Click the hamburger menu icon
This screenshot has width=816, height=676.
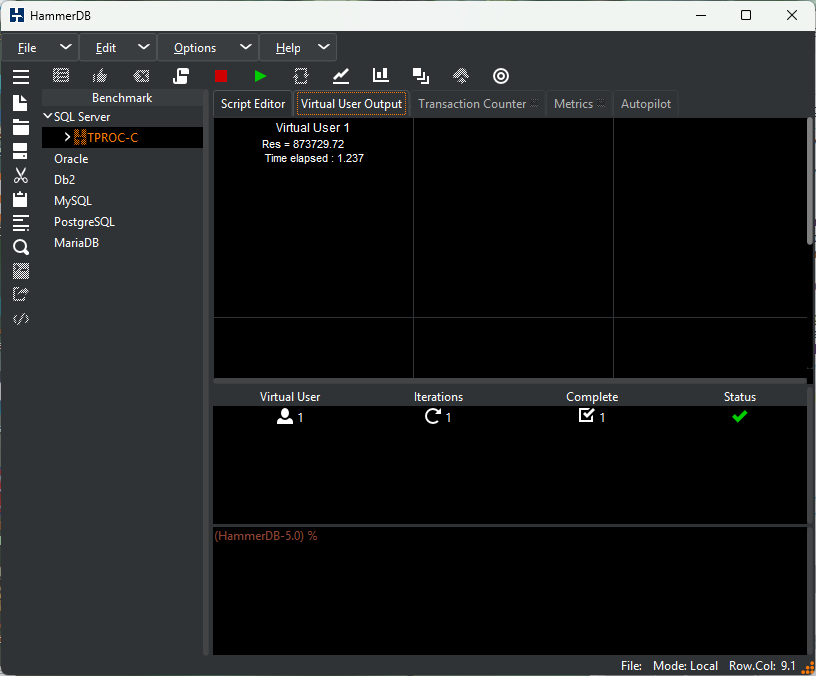click(21, 76)
